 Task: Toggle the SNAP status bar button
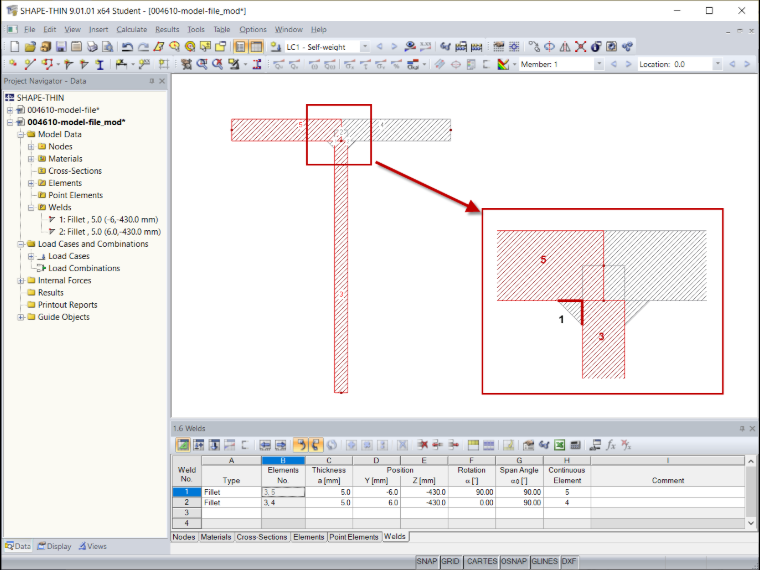click(x=427, y=561)
